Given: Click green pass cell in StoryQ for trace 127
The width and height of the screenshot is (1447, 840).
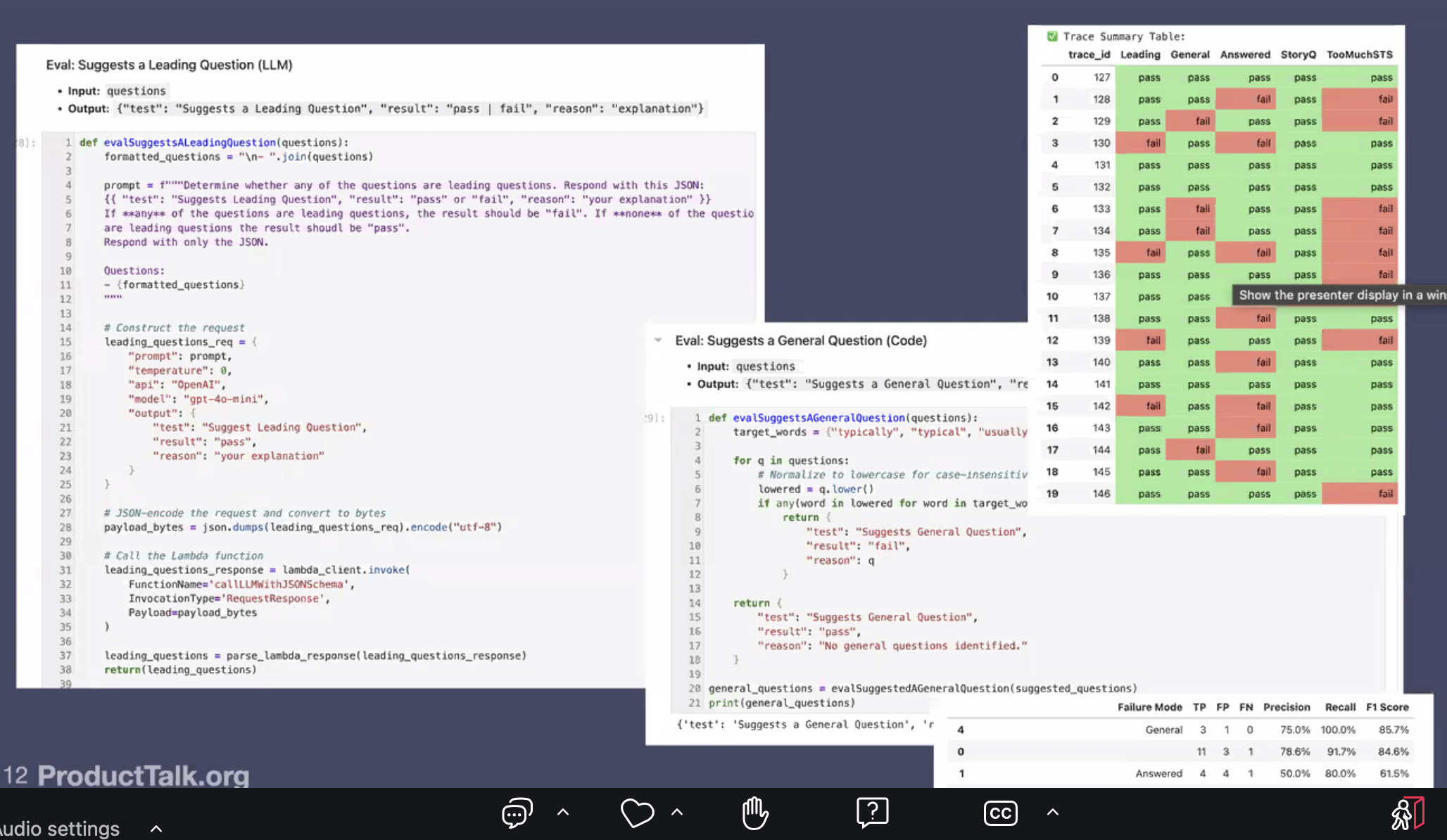Looking at the screenshot, I should click(x=1304, y=77).
